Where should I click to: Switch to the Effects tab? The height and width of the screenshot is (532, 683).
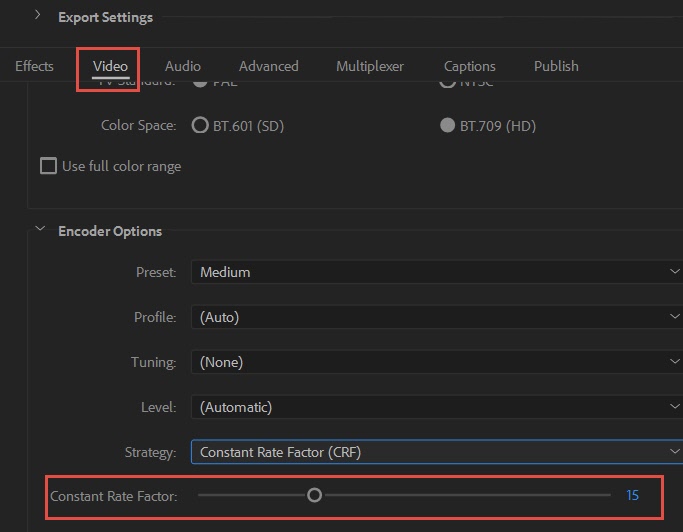click(34, 66)
